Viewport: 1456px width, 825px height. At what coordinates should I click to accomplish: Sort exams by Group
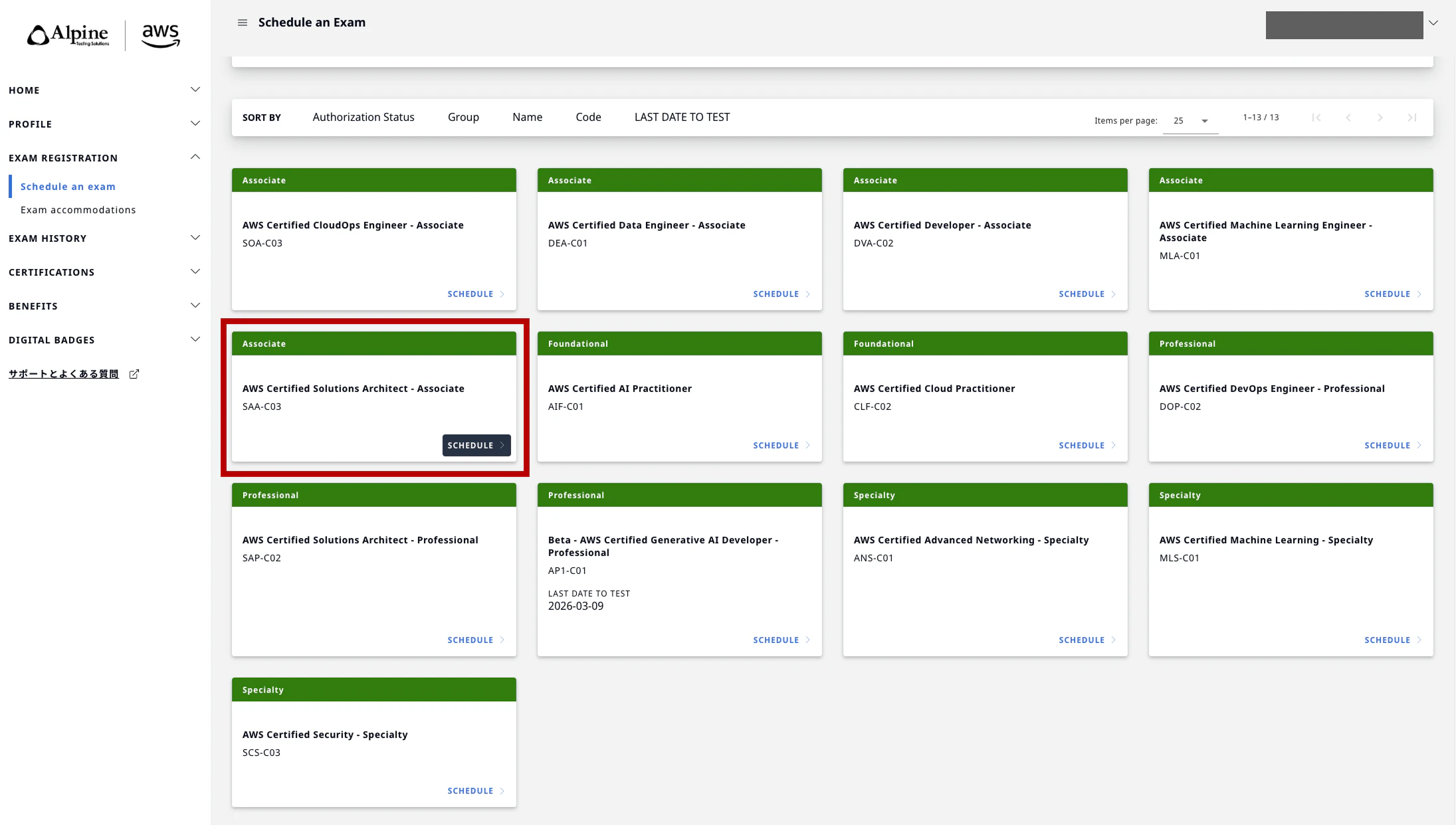pyautogui.click(x=463, y=118)
